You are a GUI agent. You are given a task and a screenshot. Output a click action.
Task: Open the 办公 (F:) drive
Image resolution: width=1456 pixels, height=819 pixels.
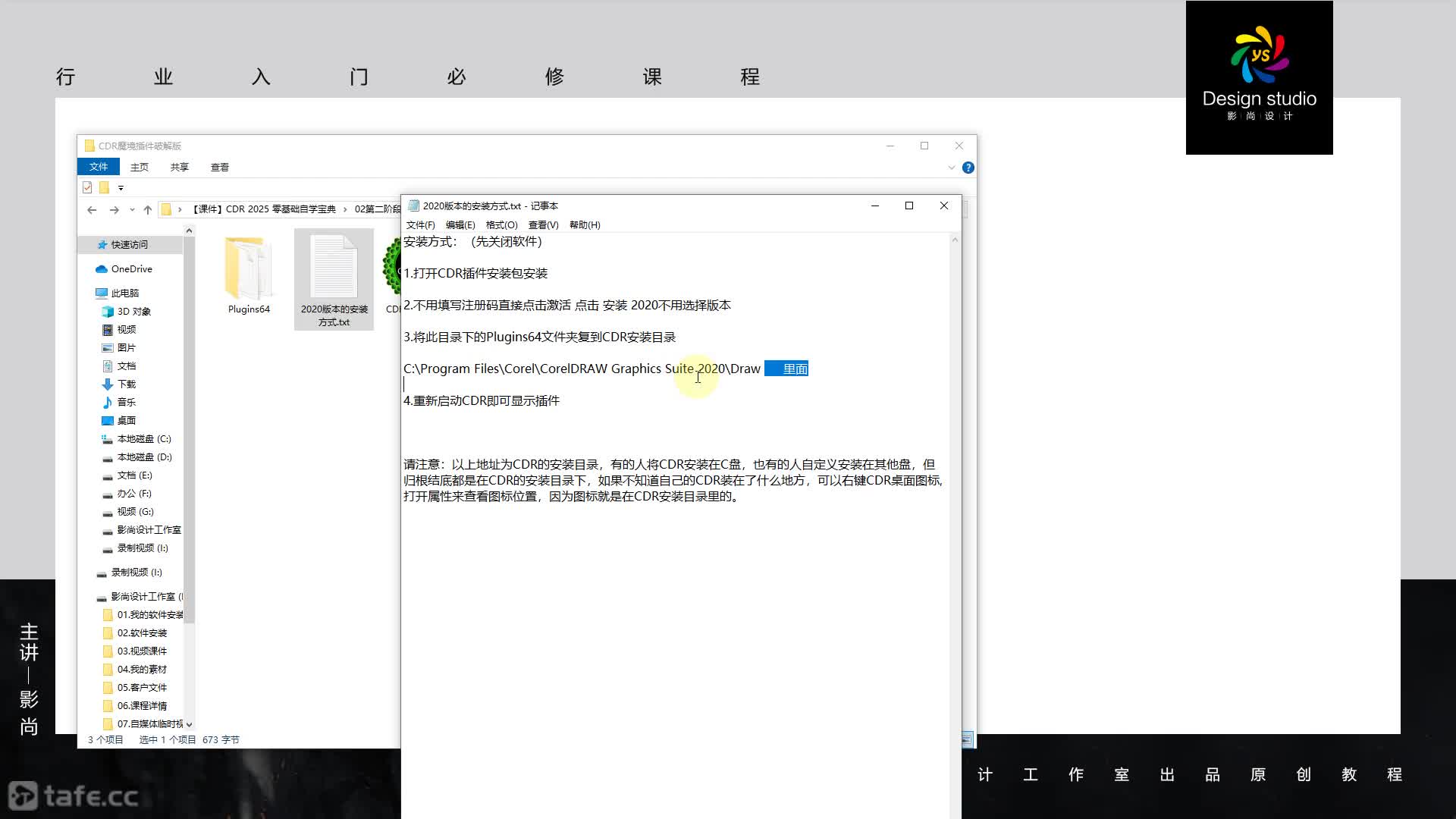(134, 494)
